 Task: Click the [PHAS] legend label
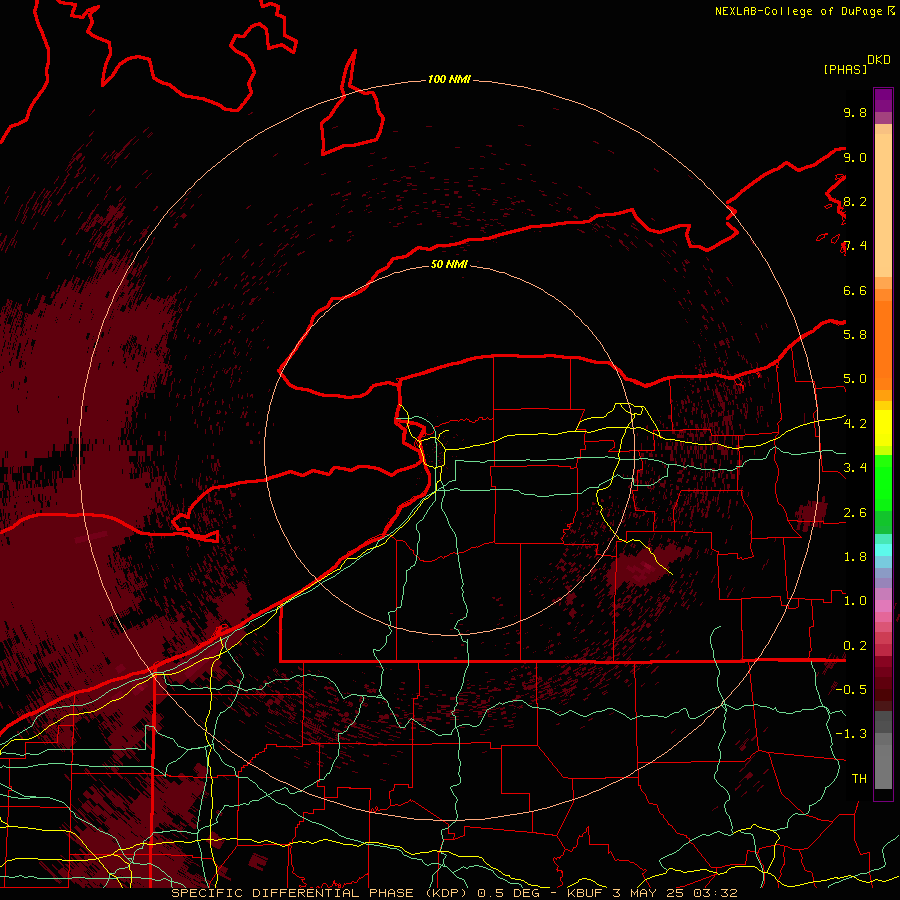845,69
